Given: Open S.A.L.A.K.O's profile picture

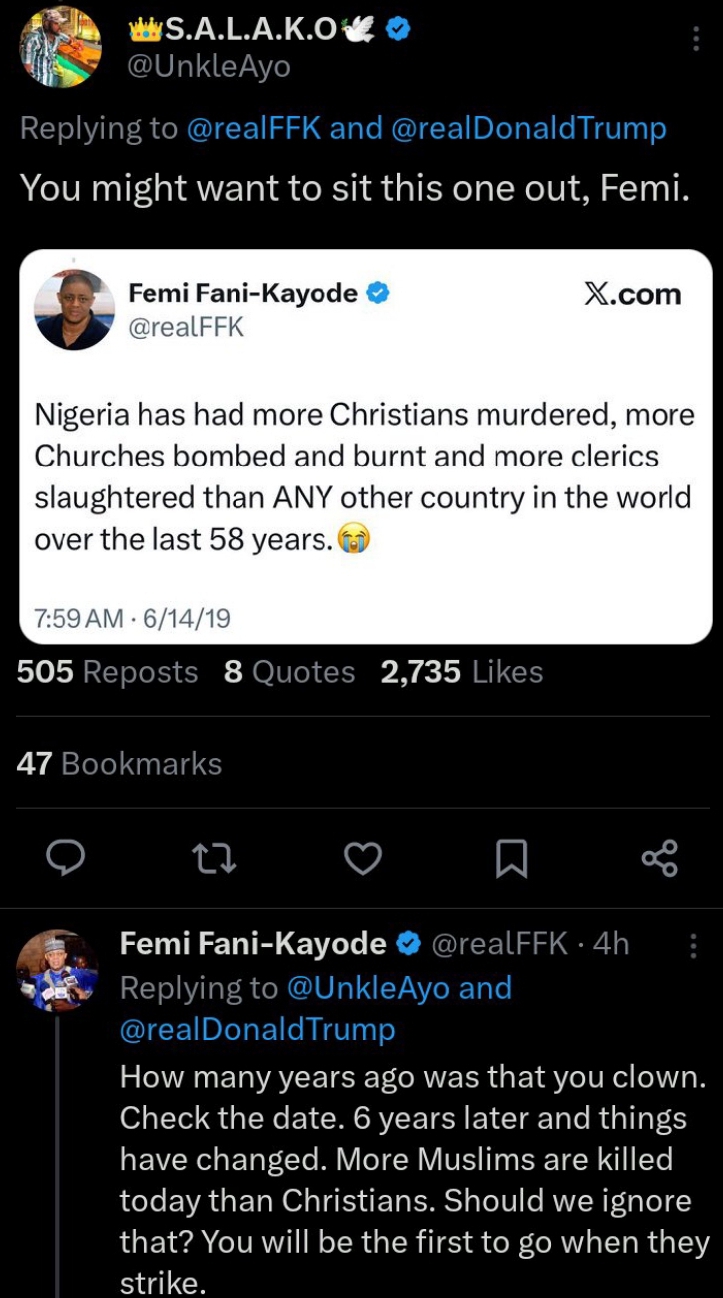Looking at the screenshot, I should point(60,47).
